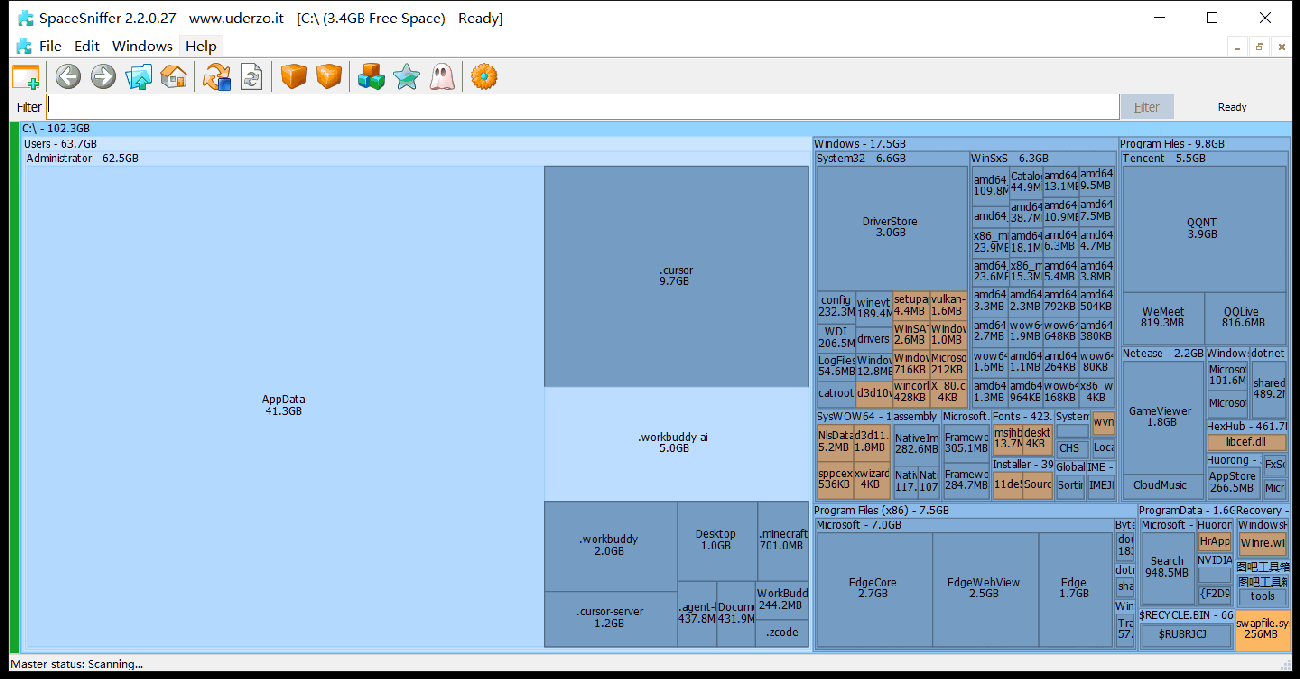The height and width of the screenshot is (679, 1300).
Task: Open the Edit menu
Action: [87, 46]
